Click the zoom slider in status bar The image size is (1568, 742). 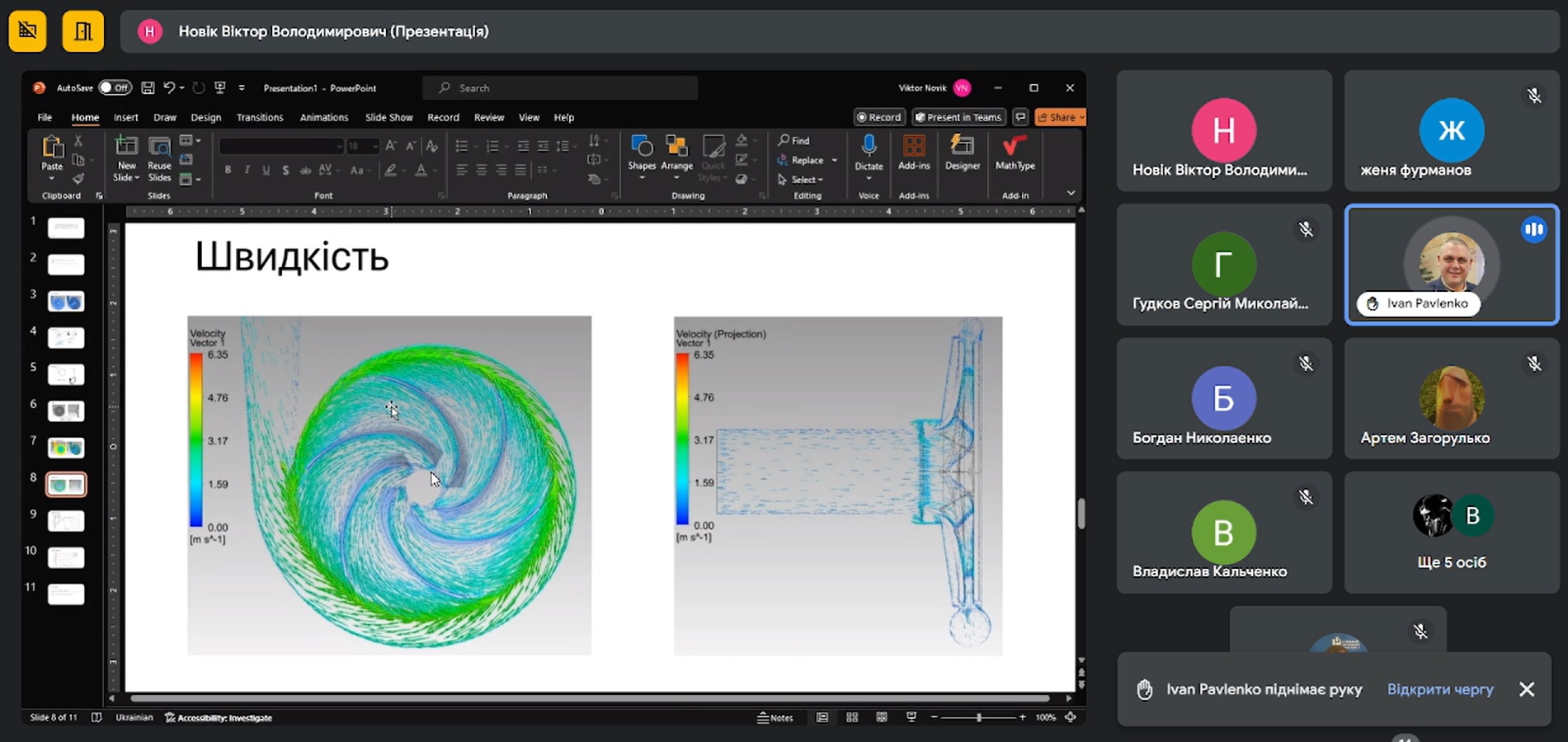(978, 717)
